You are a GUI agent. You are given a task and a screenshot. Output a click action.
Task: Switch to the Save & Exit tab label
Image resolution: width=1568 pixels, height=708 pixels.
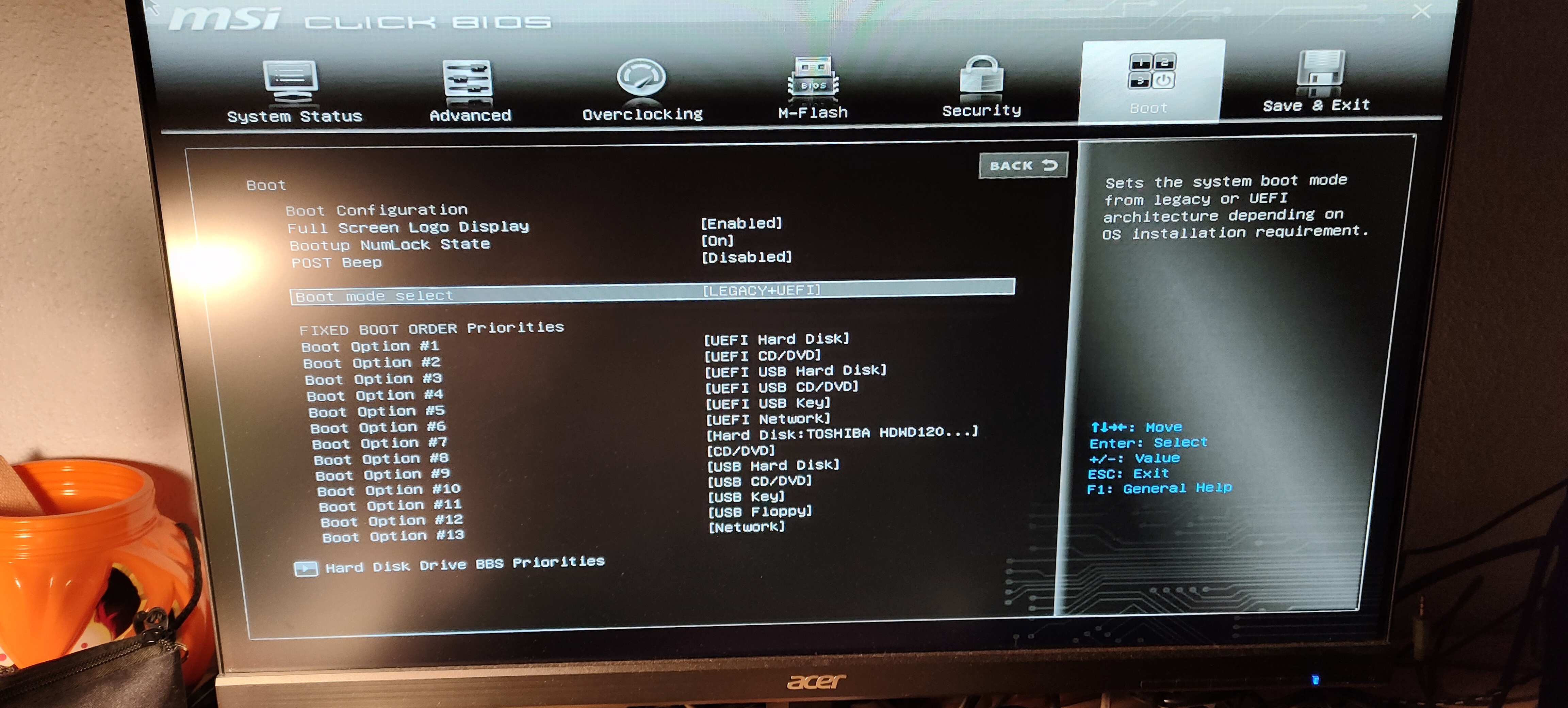click(x=1316, y=105)
